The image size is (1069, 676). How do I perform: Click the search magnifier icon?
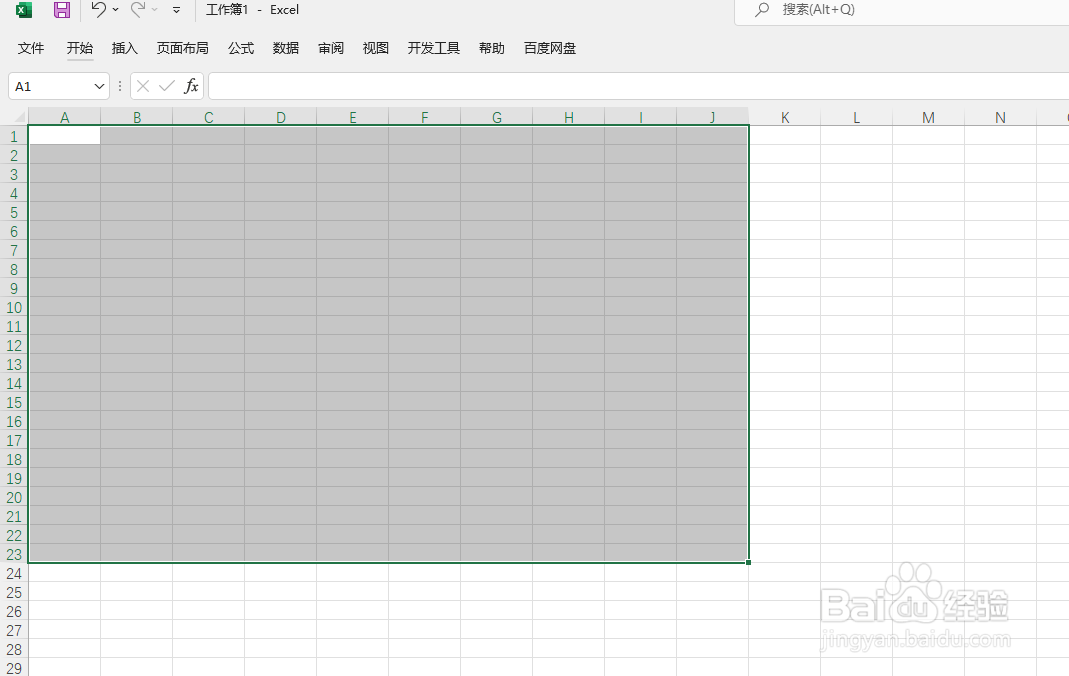click(x=762, y=10)
